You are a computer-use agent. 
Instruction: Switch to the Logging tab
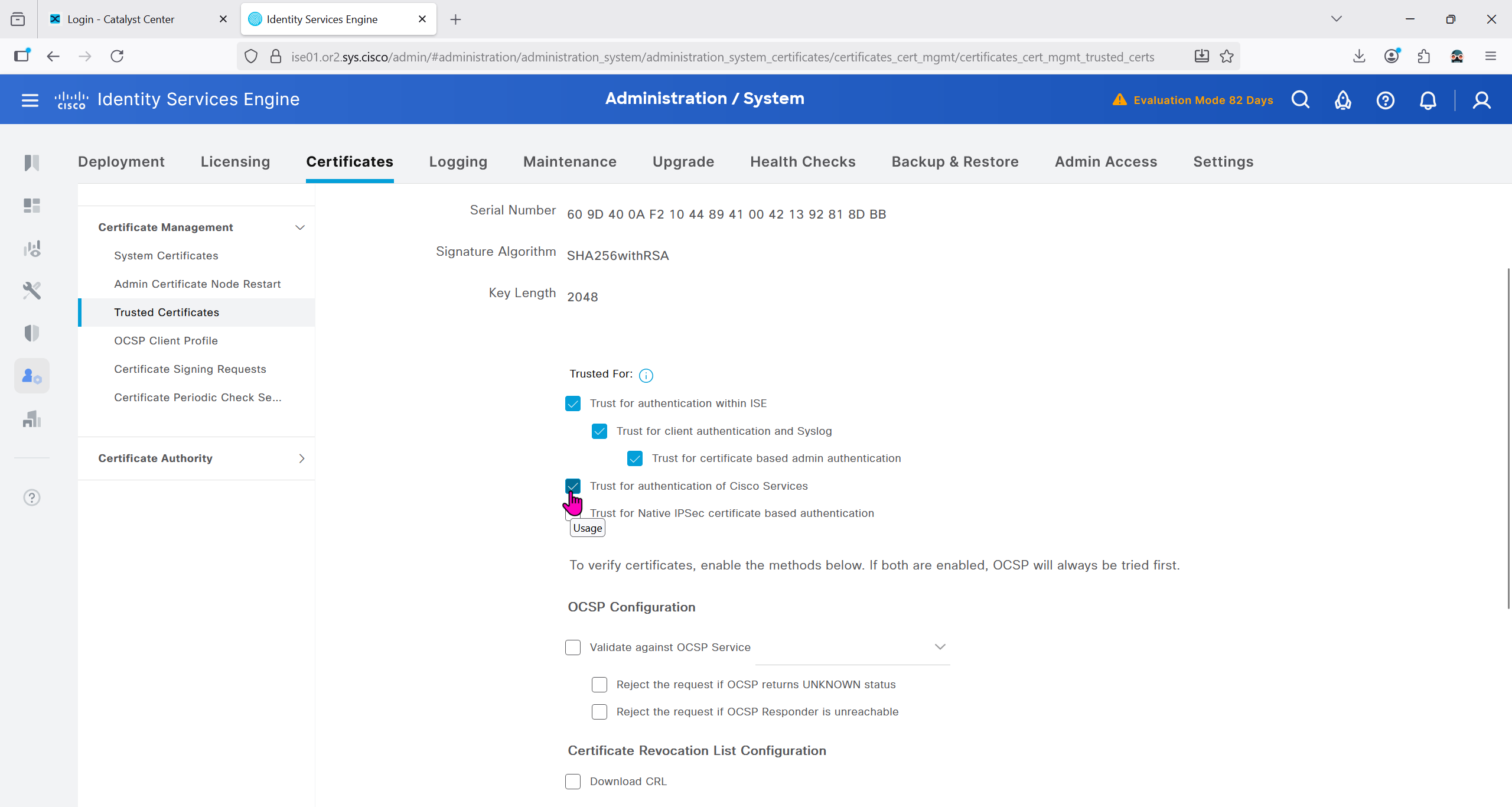458,162
